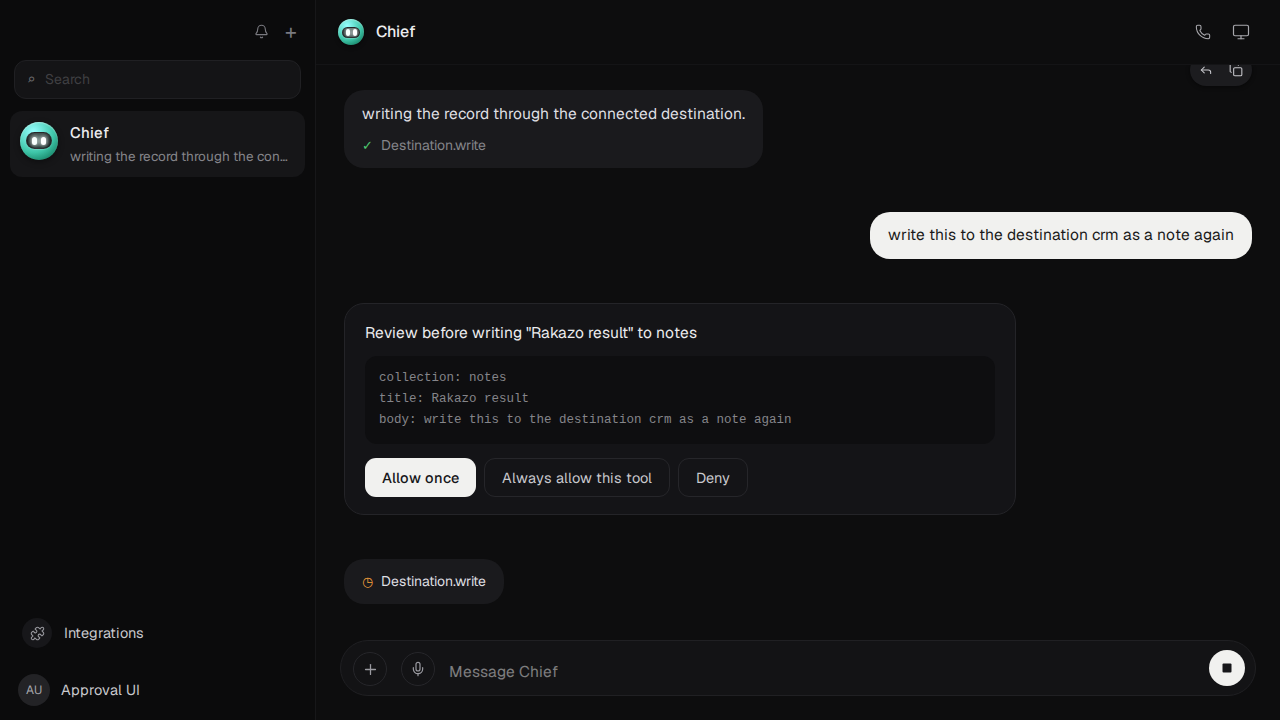Screen dimensions: 1280x720
Task: Click Allow once button
Action: (420, 478)
